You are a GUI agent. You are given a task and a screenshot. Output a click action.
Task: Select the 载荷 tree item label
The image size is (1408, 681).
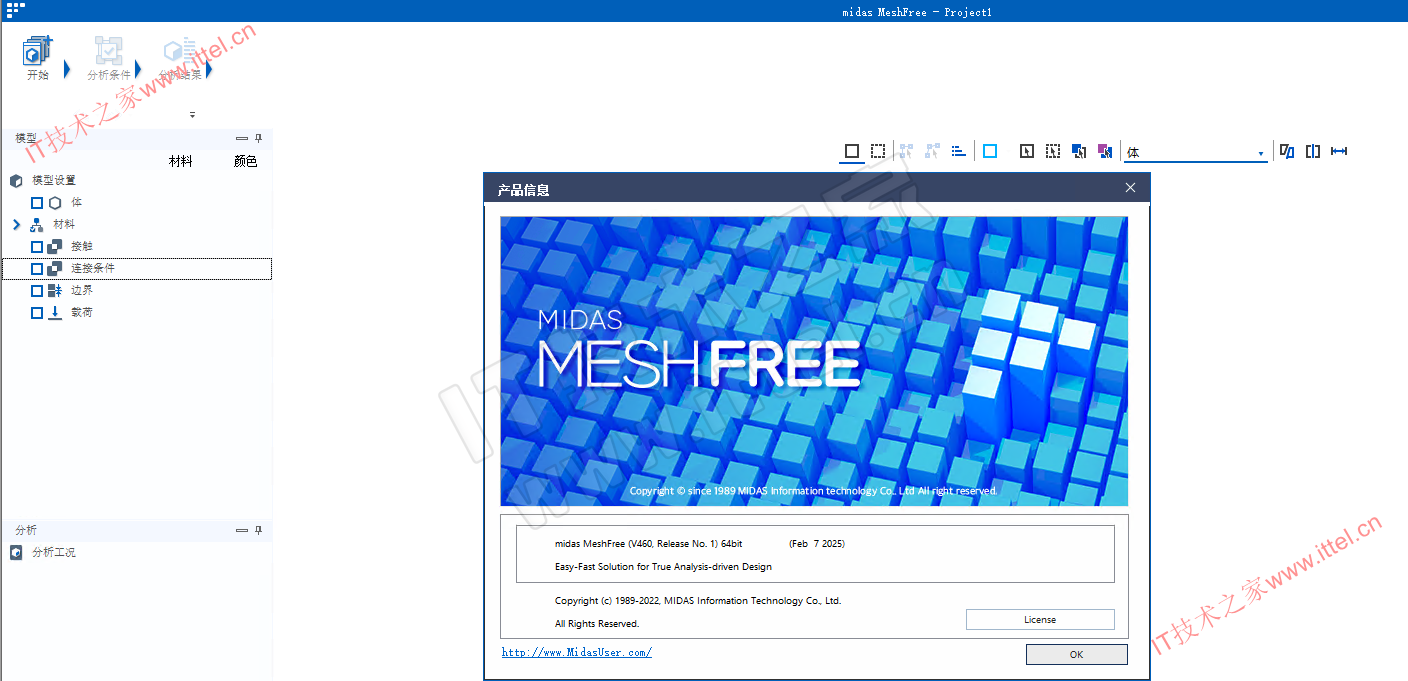tap(82, 313)
